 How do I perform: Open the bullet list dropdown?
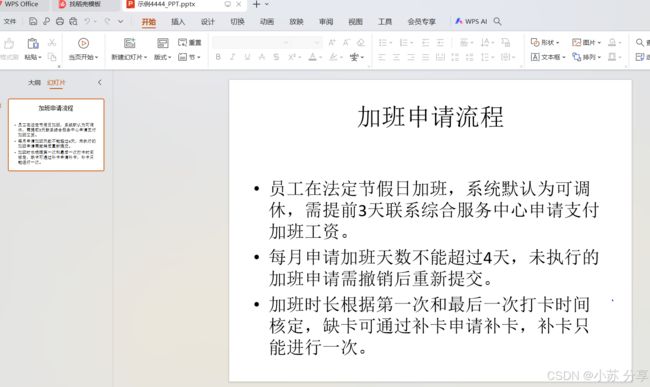389,43
